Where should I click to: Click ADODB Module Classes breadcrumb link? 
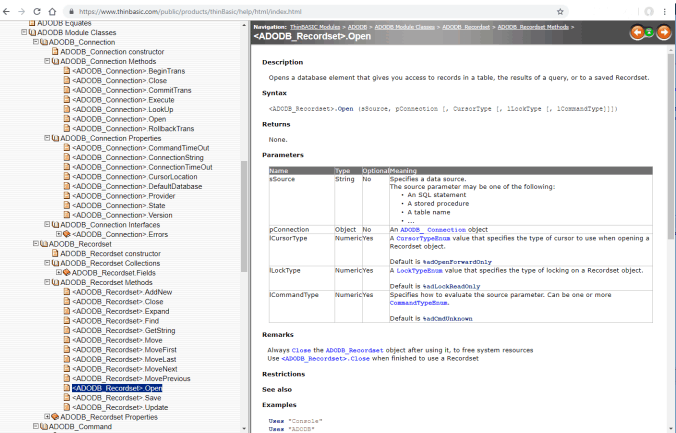click(404, 27)
